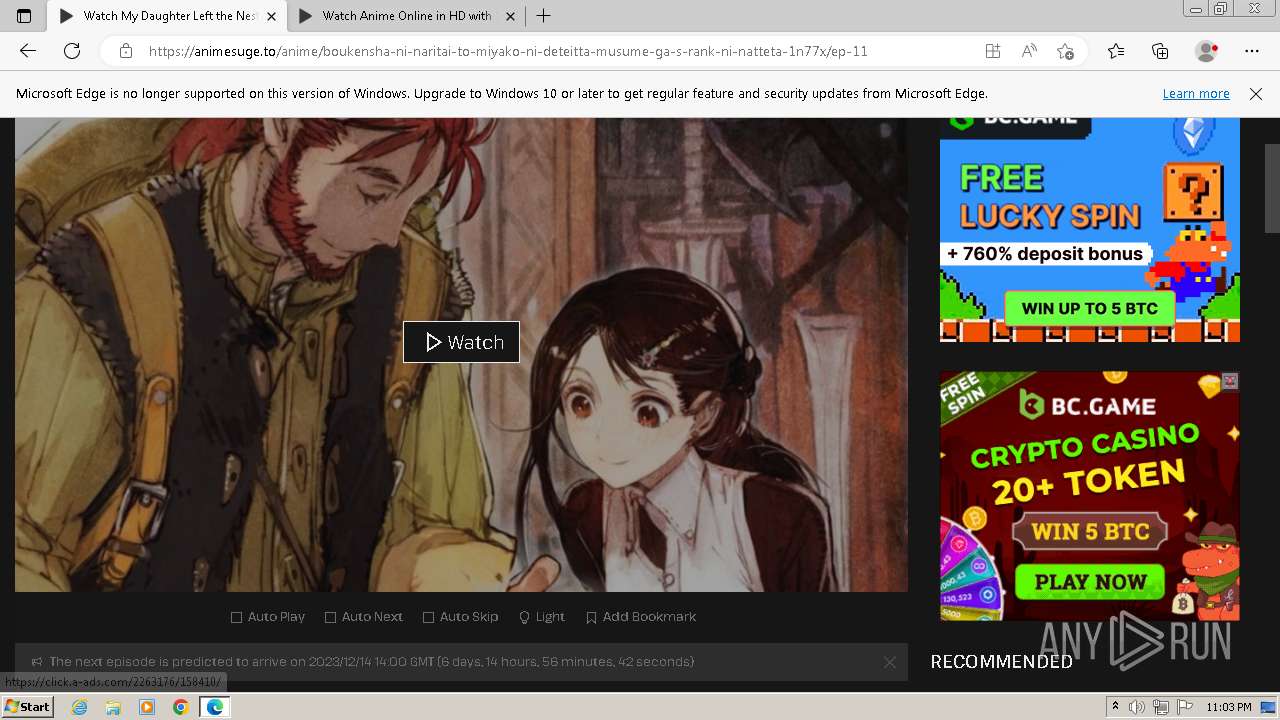Open File Explorer from taskbar
Screen dimensions: 1280x720
(x=113, y=707)
